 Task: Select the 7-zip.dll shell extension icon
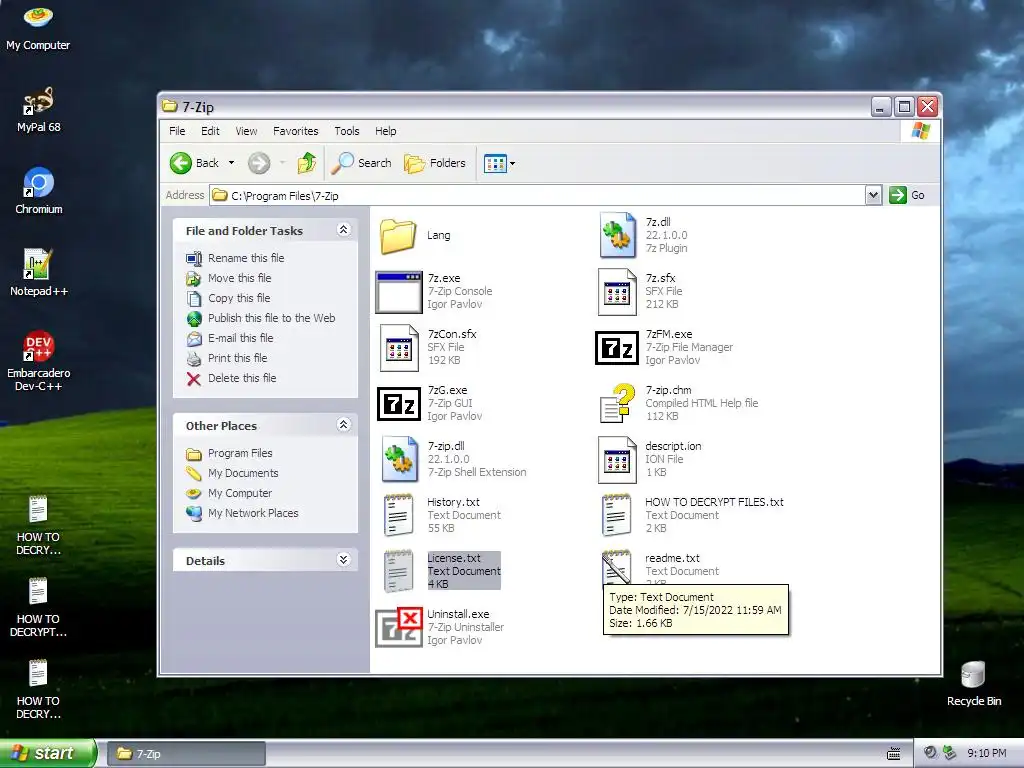tap(400, 459)
